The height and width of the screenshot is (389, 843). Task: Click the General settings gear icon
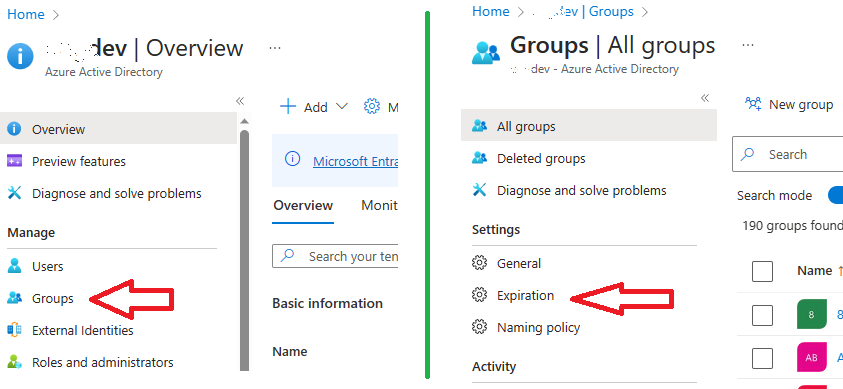click(x=479, y=263)
